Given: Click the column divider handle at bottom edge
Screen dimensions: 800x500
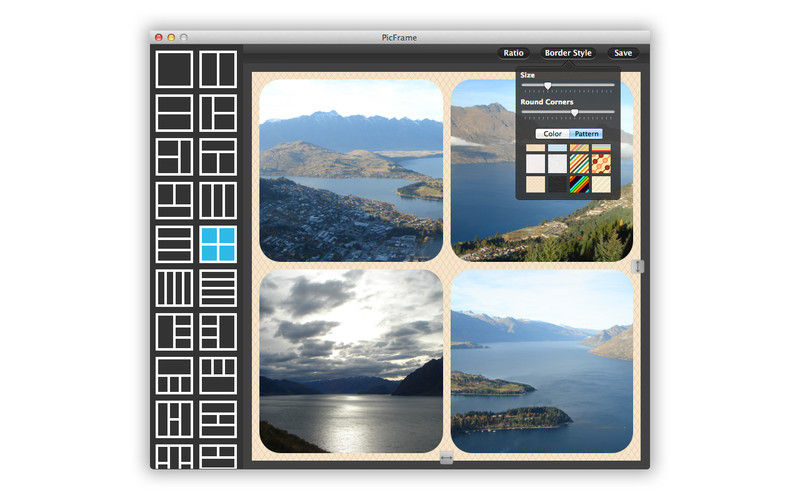Looking at the screenshot, I should pos(446,459).
